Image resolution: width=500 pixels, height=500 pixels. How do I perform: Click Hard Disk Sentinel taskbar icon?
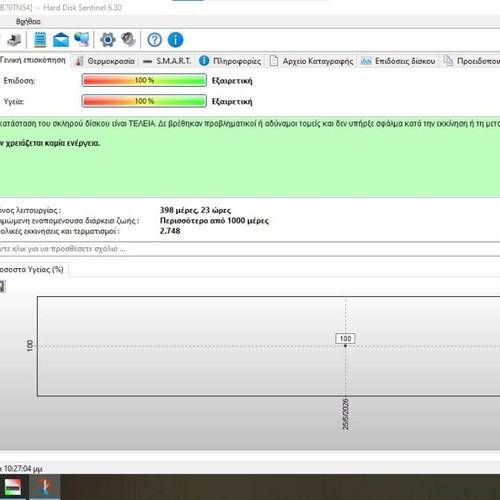click(45, 487)
